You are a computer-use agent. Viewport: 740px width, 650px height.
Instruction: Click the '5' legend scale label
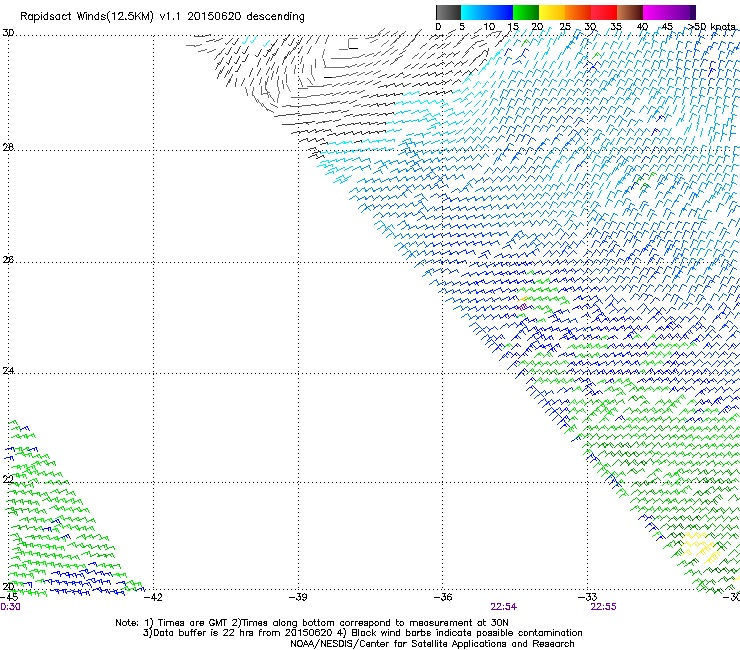(462, 27)
